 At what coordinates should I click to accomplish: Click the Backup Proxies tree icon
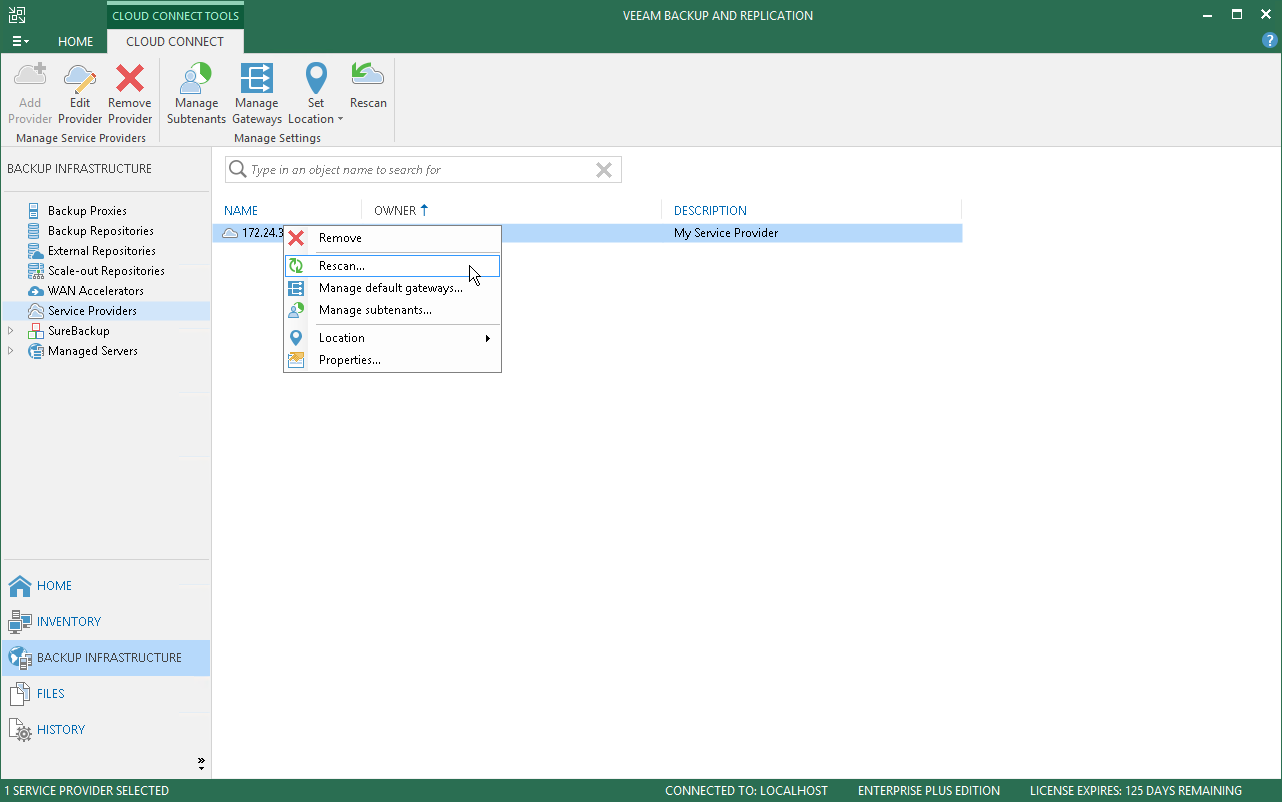36,211
